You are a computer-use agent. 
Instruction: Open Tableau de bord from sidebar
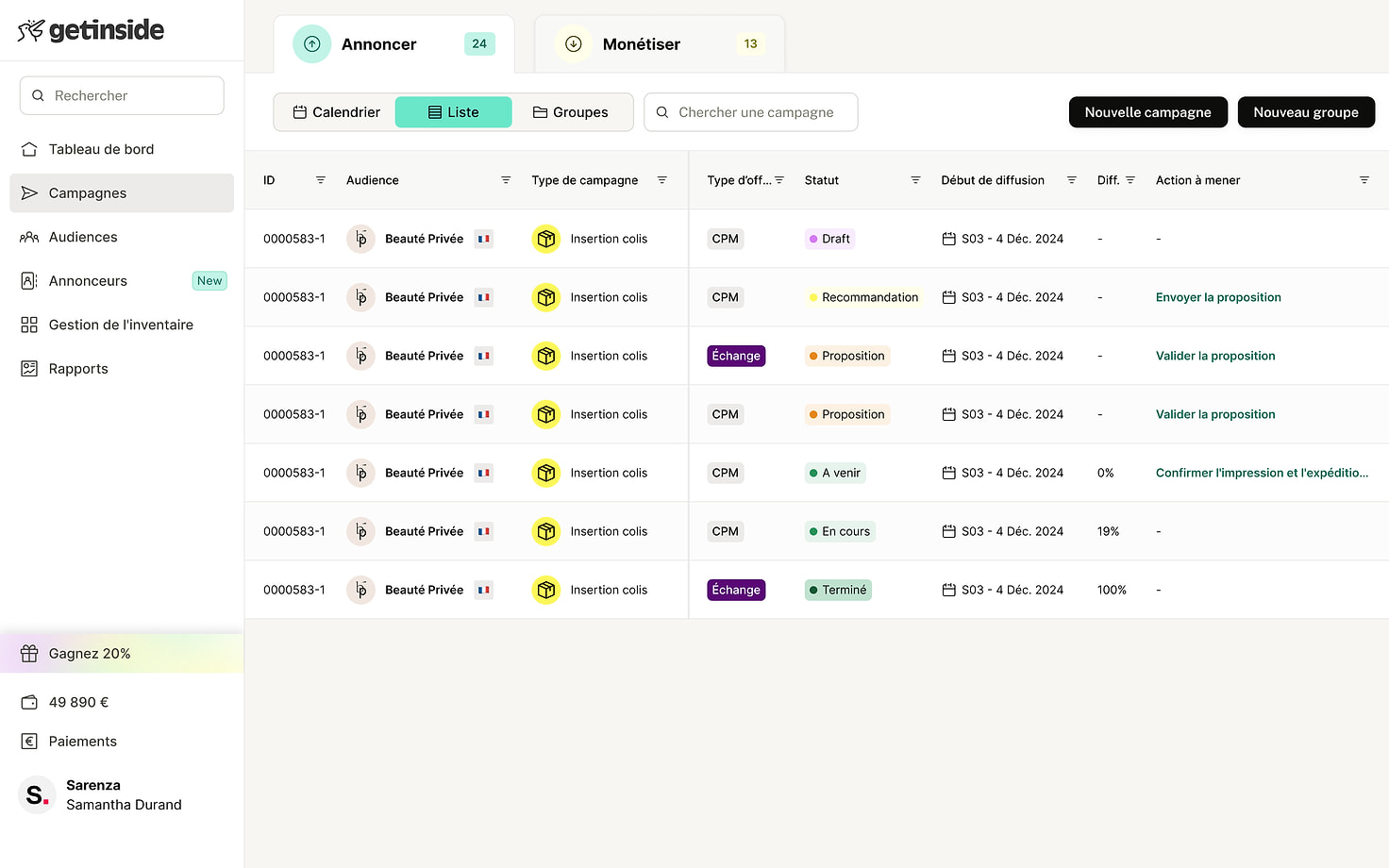[122, 149]
